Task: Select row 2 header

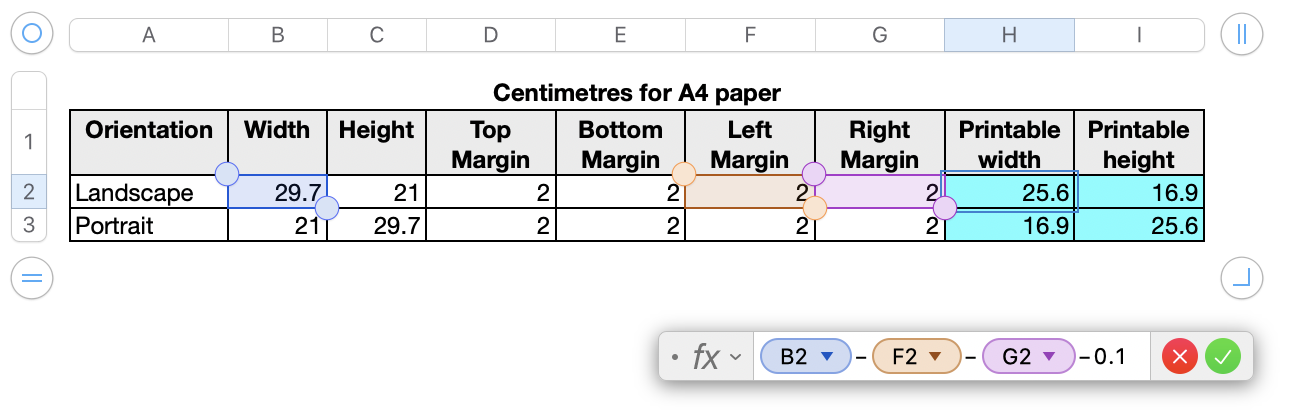Action: point(29,193)
